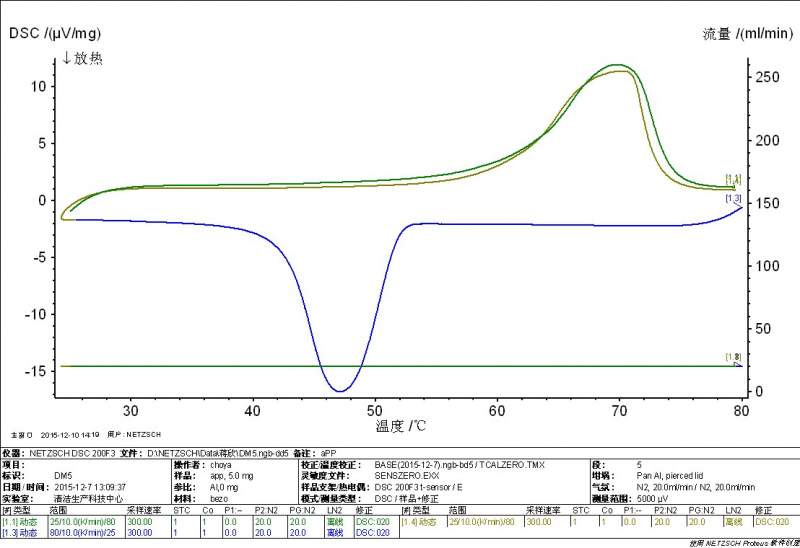Image resolution: width=800 pixels, height=548 pixels.
Task: Click temperature tick label 70
Action: pos(619,411)
